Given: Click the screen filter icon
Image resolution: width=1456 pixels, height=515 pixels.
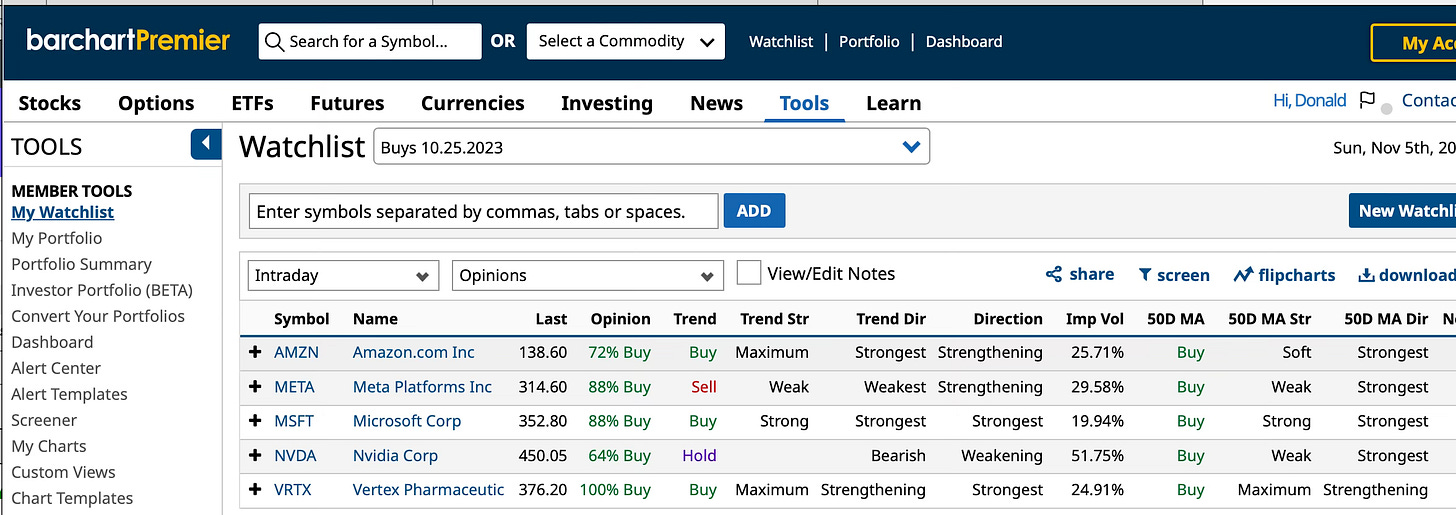Looking at the screenshot, I should tap(1145, 275).
